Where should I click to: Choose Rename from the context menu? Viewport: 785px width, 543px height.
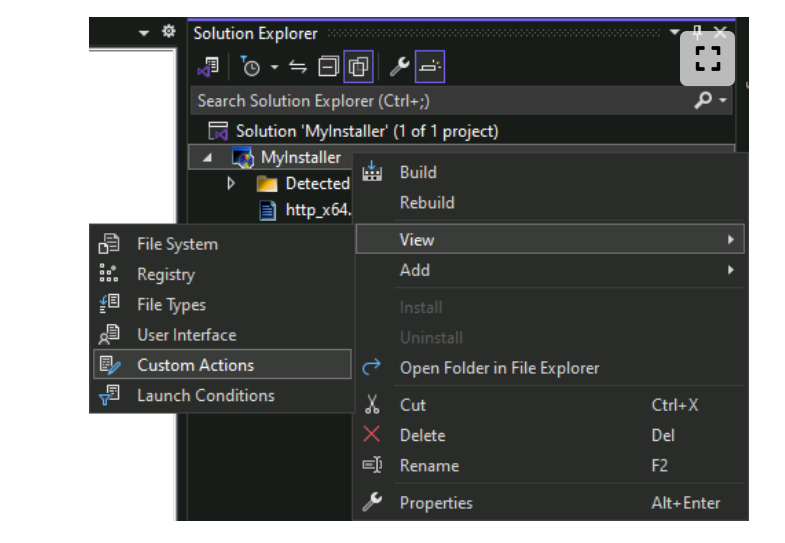(x=551, y=466)
